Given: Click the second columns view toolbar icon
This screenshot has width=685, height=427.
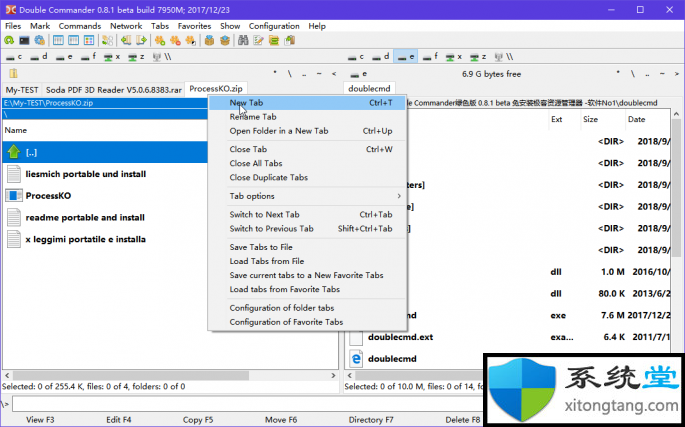Looking at the screenshot, I should 73,41.
